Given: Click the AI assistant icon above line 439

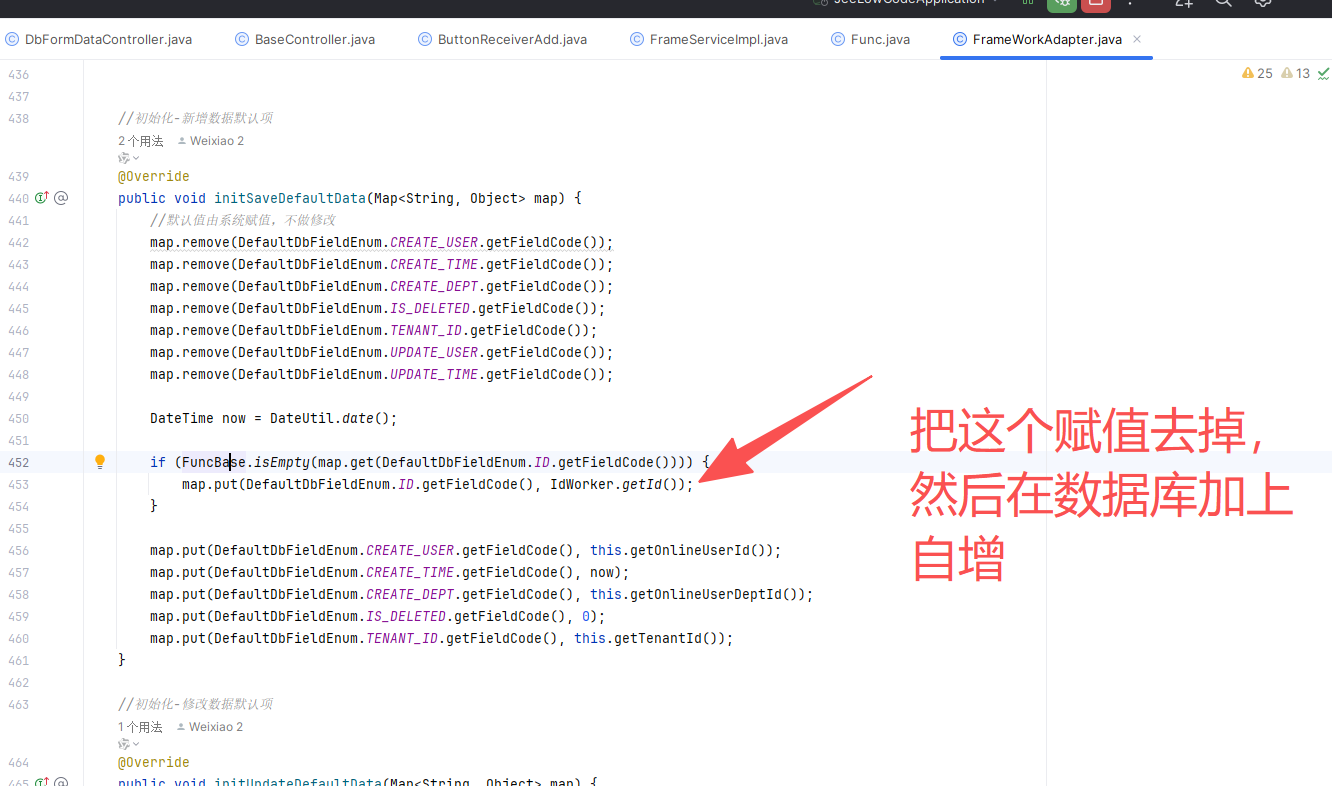Looking at the screenshot, I should pos(124,158).
